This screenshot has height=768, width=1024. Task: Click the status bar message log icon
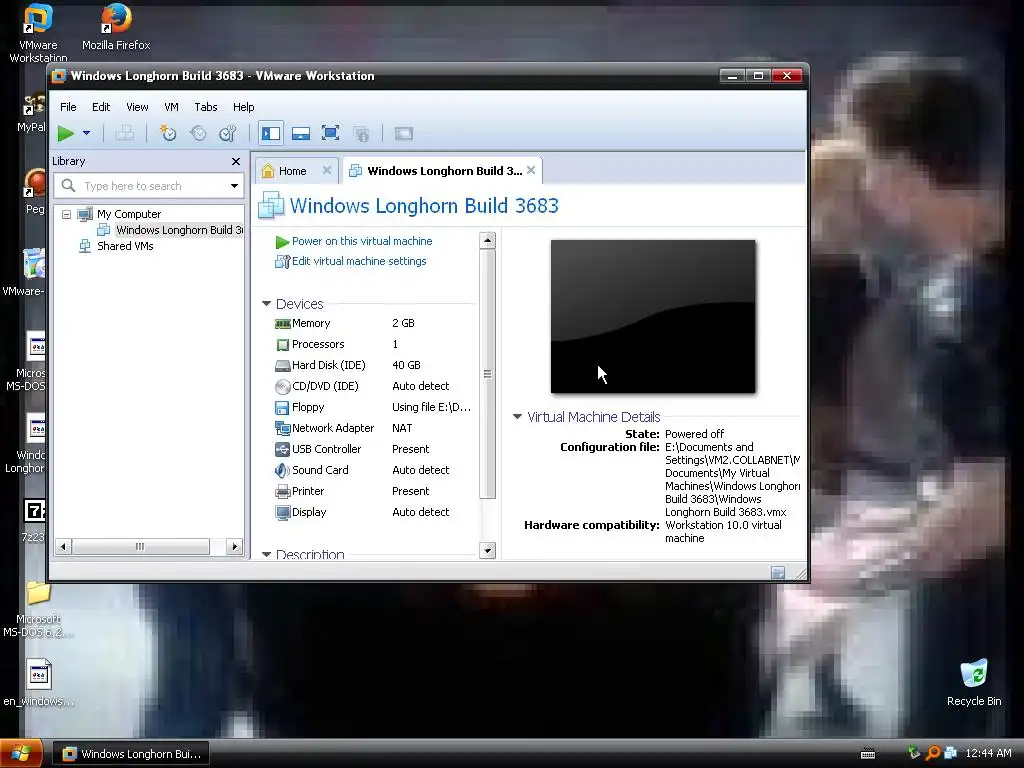(x=778, y=573)
